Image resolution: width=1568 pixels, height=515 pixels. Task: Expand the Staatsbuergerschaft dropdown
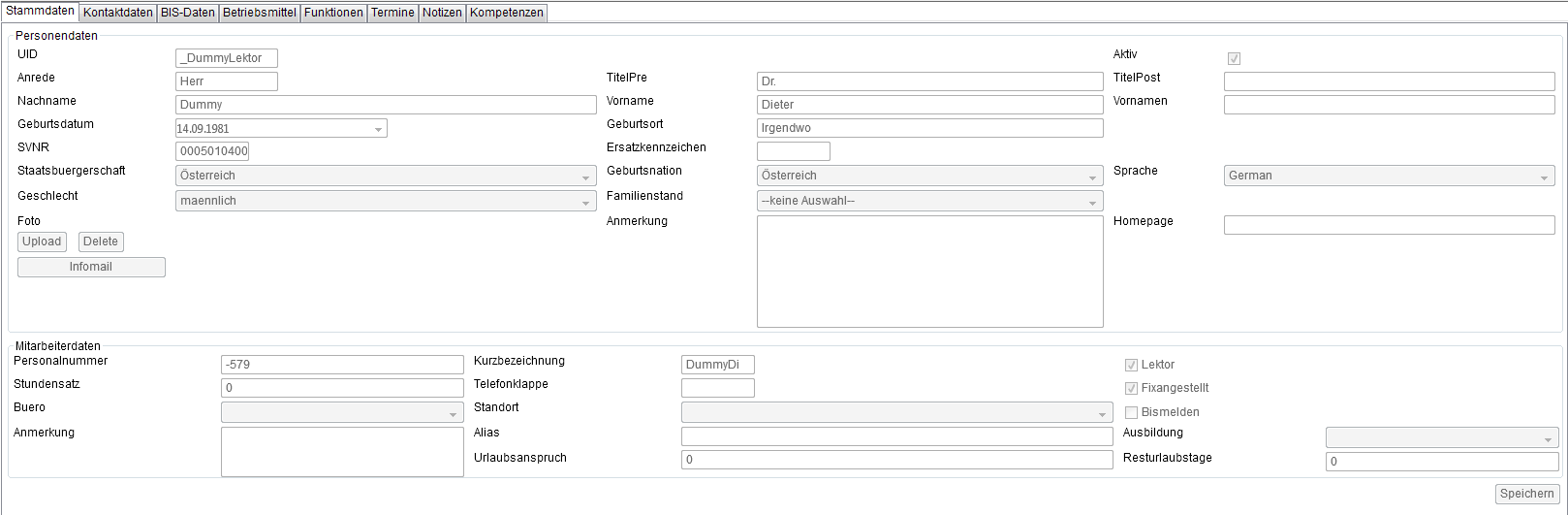pyautogui.click(x=585, y=177)
